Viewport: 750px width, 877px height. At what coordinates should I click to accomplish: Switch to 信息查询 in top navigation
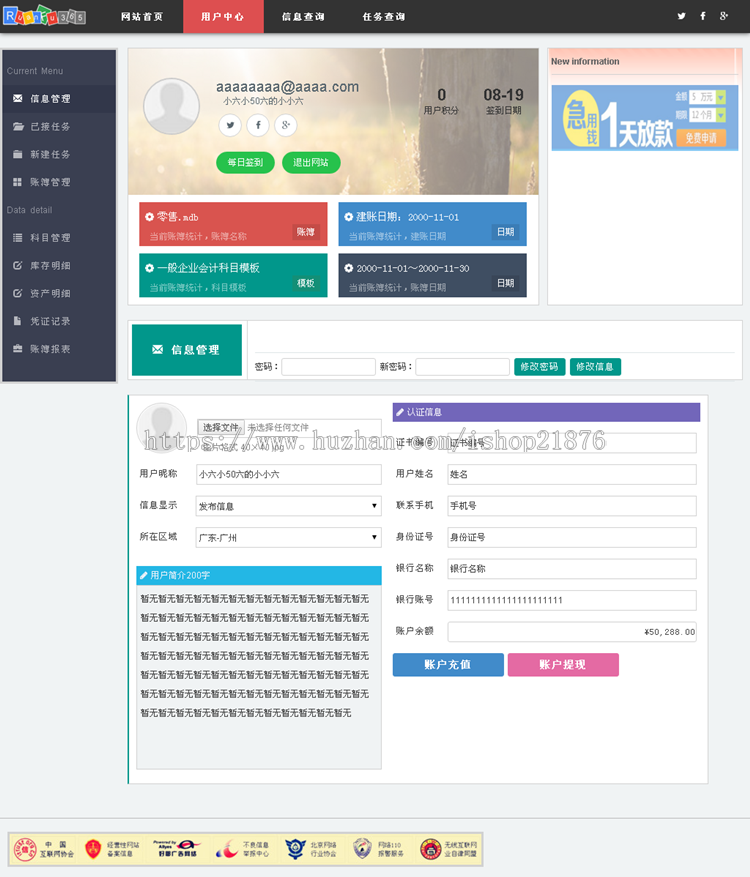point(302,17)
